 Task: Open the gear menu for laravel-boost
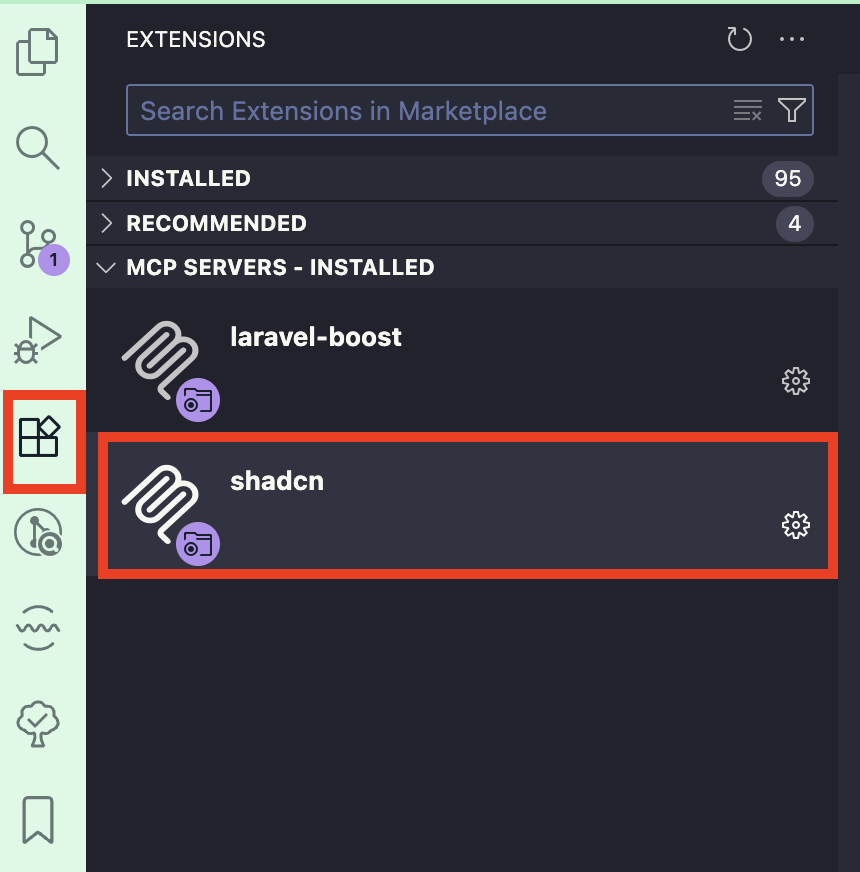[x=795, y=381]
